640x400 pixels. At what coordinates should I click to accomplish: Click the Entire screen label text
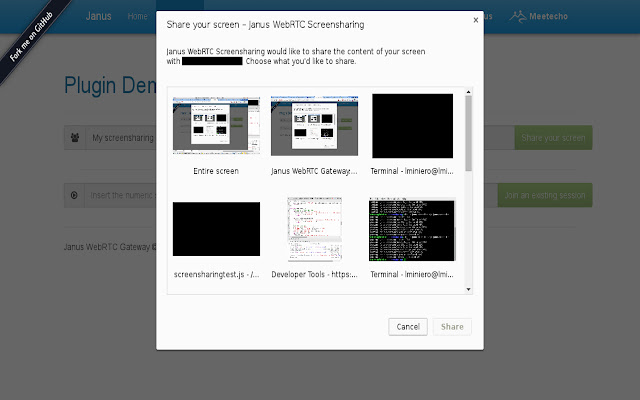(216, 171)
